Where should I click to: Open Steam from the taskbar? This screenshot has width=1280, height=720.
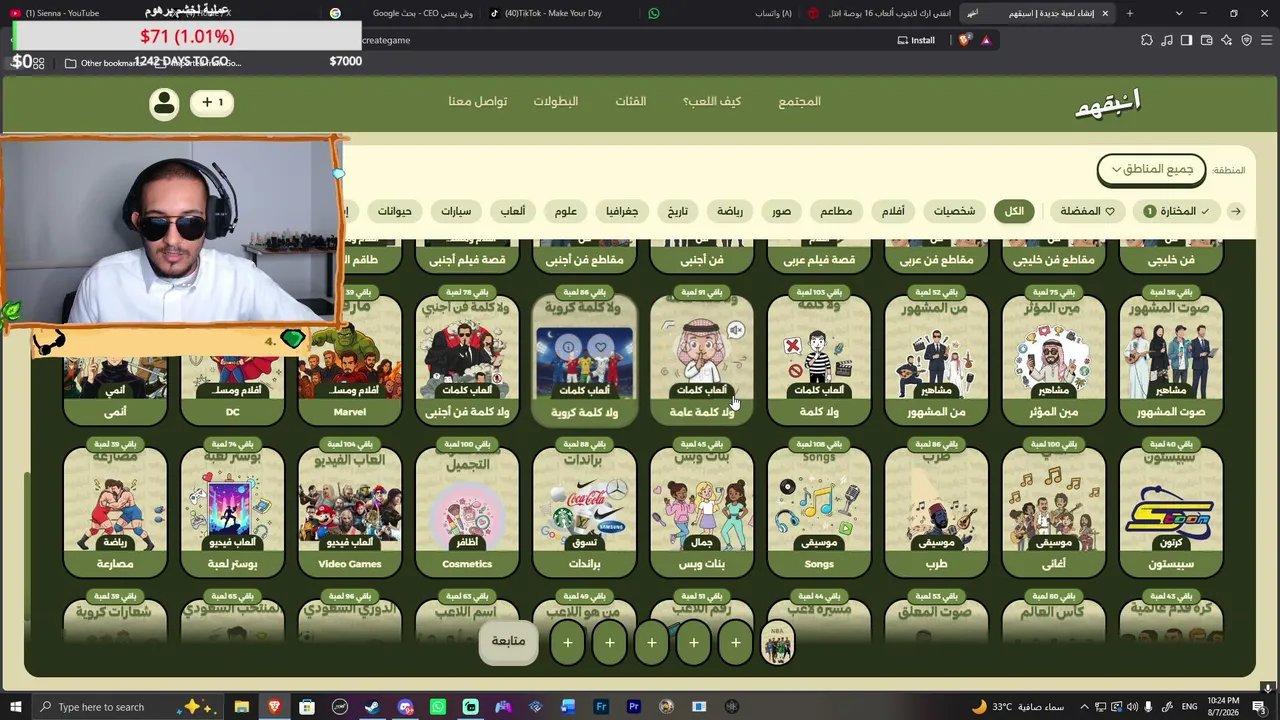point(372,707)
